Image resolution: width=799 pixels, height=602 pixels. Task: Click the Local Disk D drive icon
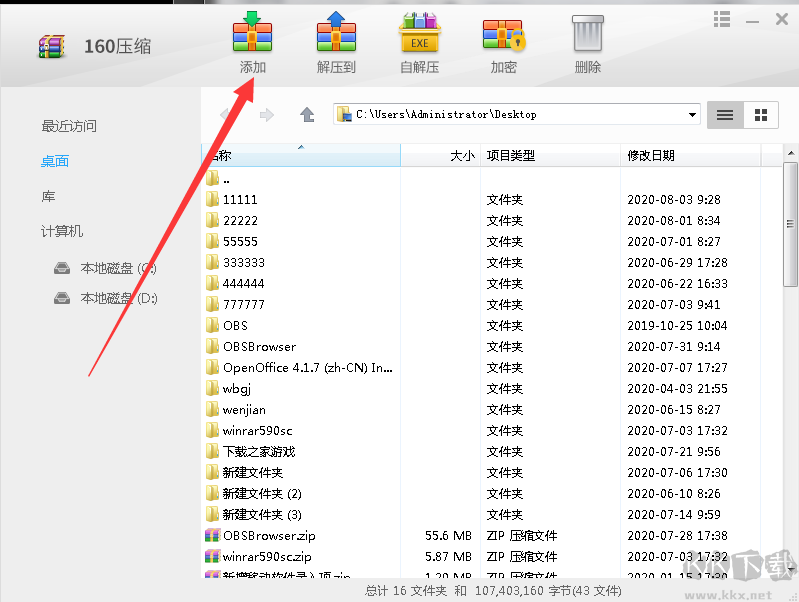click(62, 298)
